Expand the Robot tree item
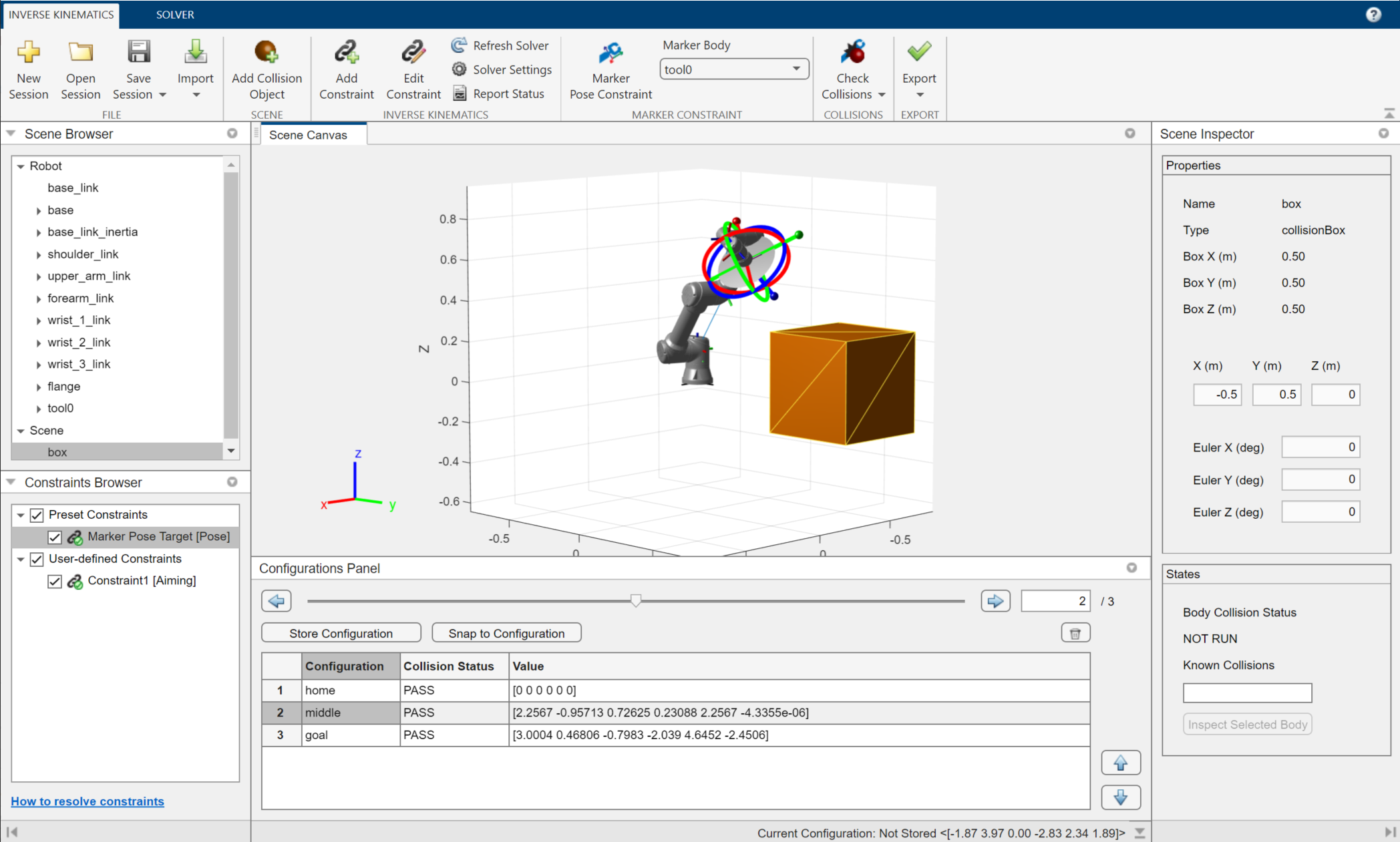The width and height of the screenshot is (1400, 842). pos(22,165)
